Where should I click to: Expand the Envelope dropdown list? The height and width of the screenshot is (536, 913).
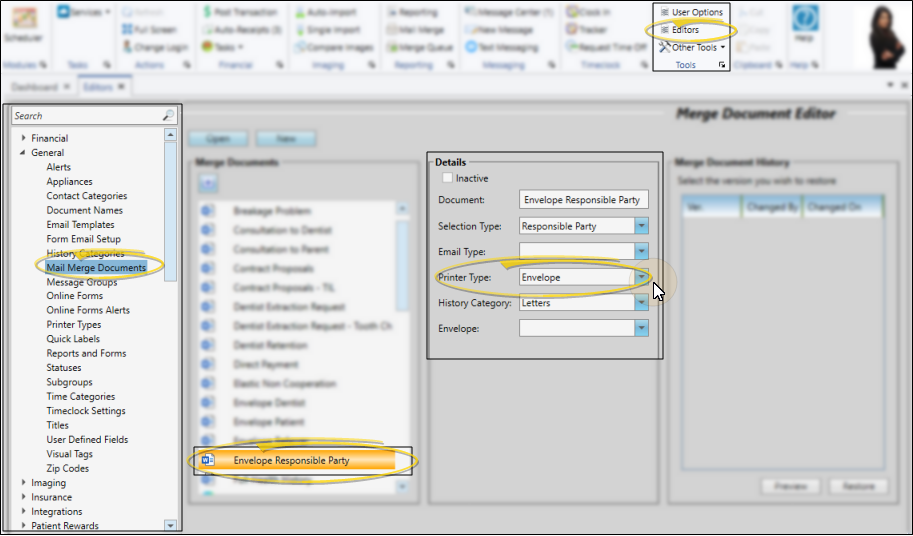point(641,328)
